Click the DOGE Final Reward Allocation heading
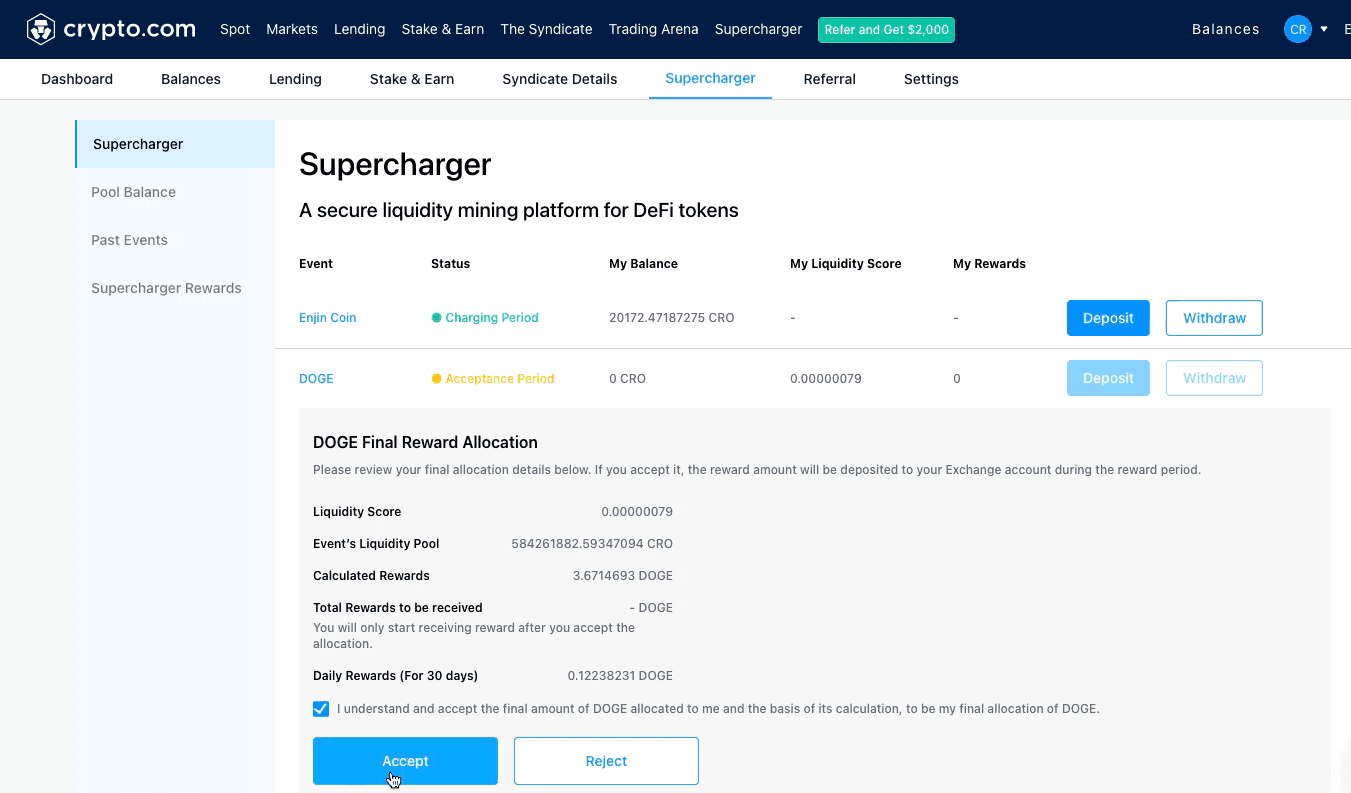This screenshot has height=793, width=1351. coord(425,442)
